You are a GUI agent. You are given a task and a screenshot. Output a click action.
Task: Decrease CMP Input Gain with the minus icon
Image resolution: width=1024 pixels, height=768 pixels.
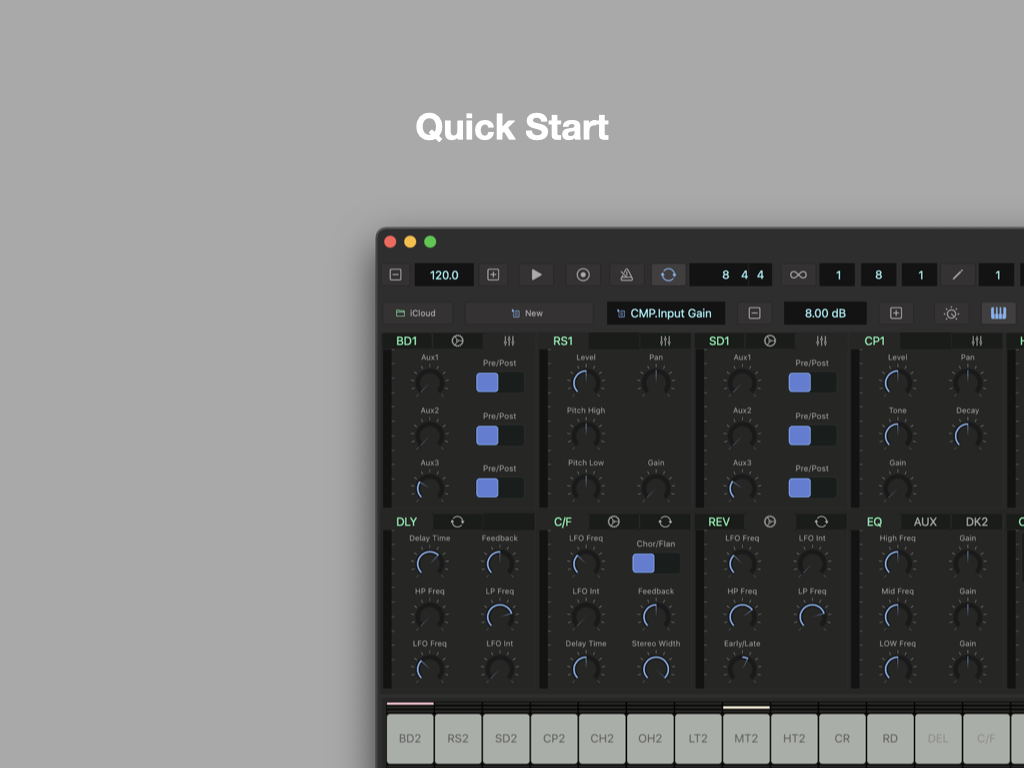click(x=754, y=313)
